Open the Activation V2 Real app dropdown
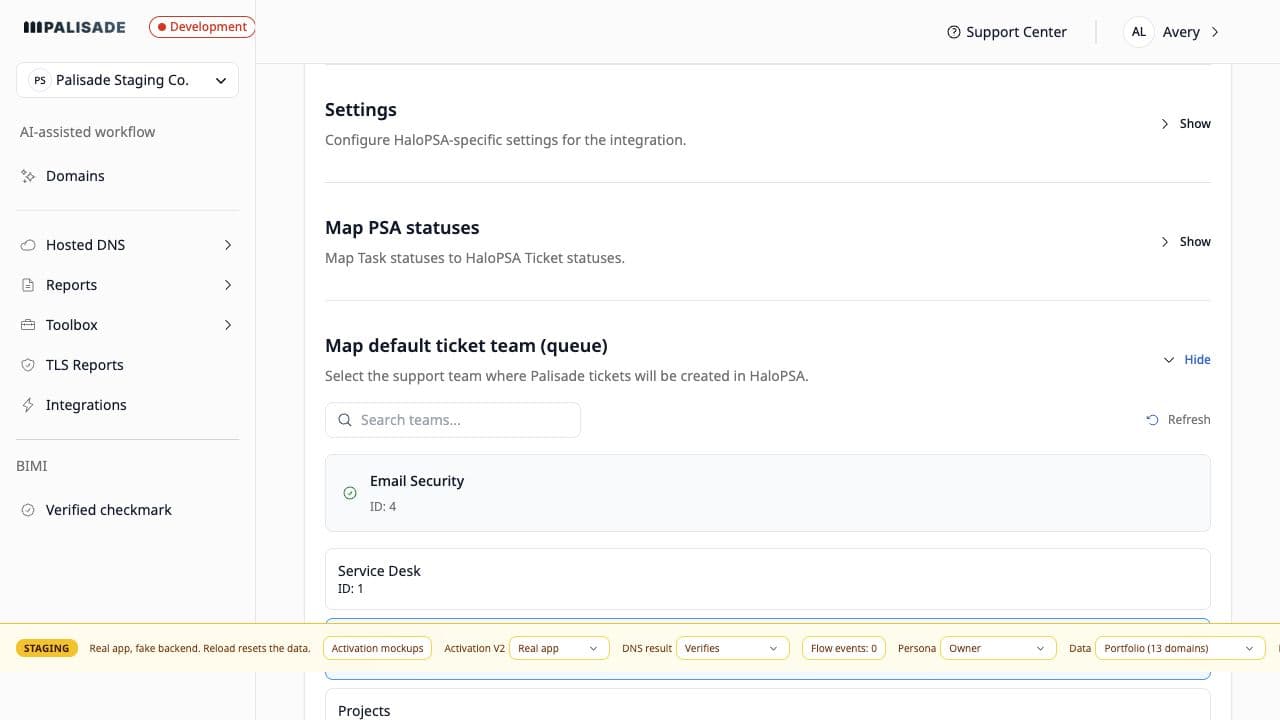 [559, 648]
